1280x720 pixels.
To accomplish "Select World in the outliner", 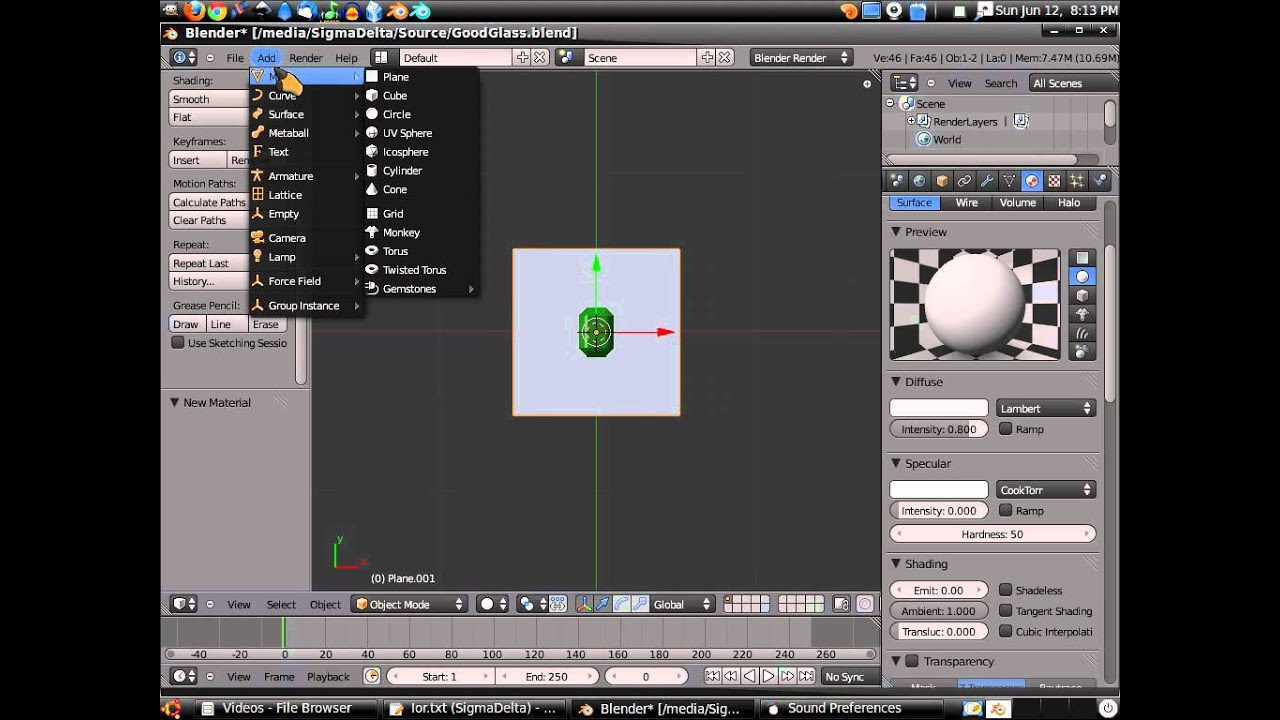I will [x=946, y=139].
